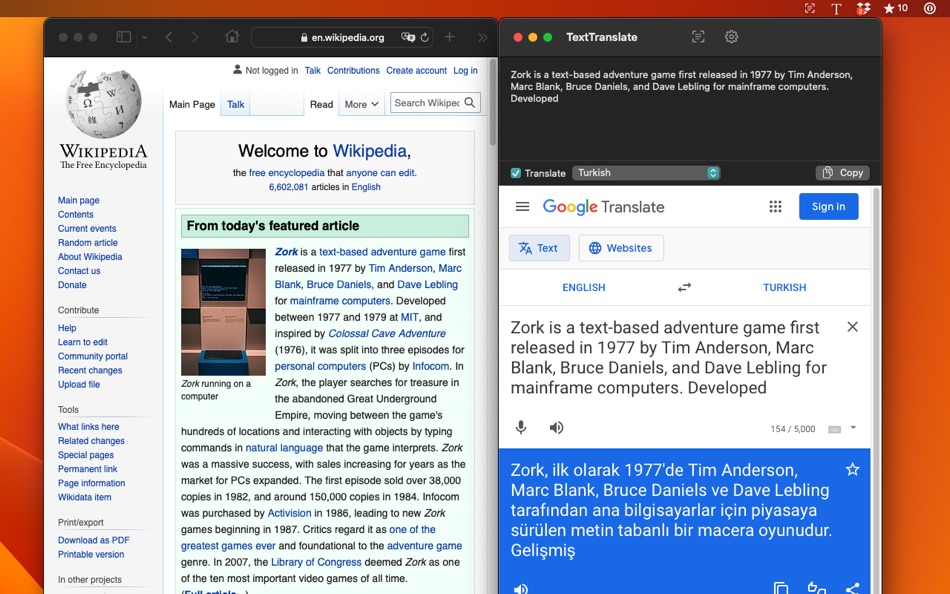The width and height of the screenshot is (950, 594).
Task: Toggle the Translate checkbox
Action: 516,173
